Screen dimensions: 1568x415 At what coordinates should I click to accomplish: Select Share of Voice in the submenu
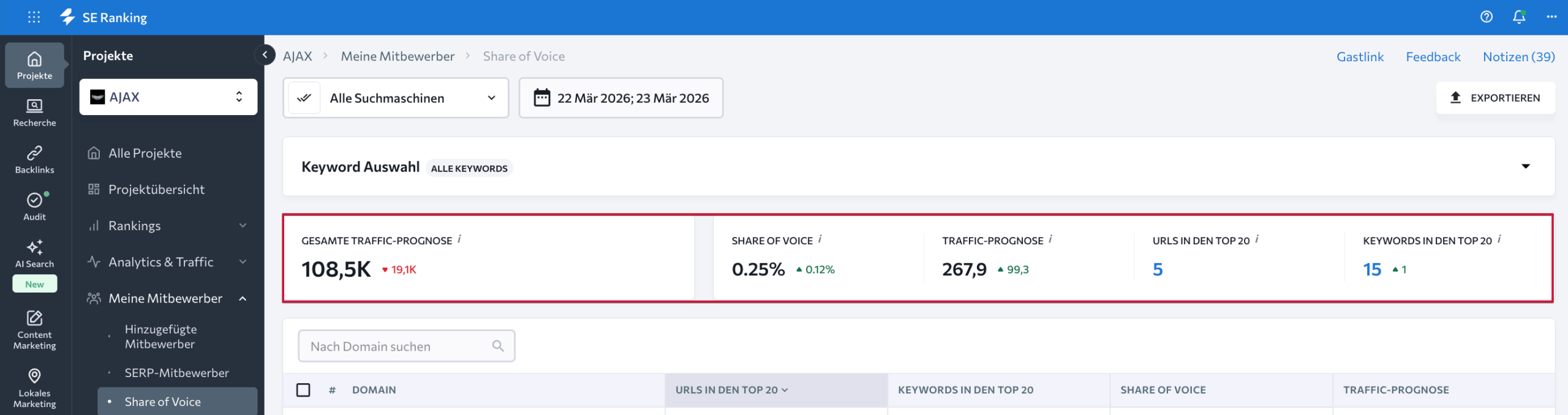(163, 402)
